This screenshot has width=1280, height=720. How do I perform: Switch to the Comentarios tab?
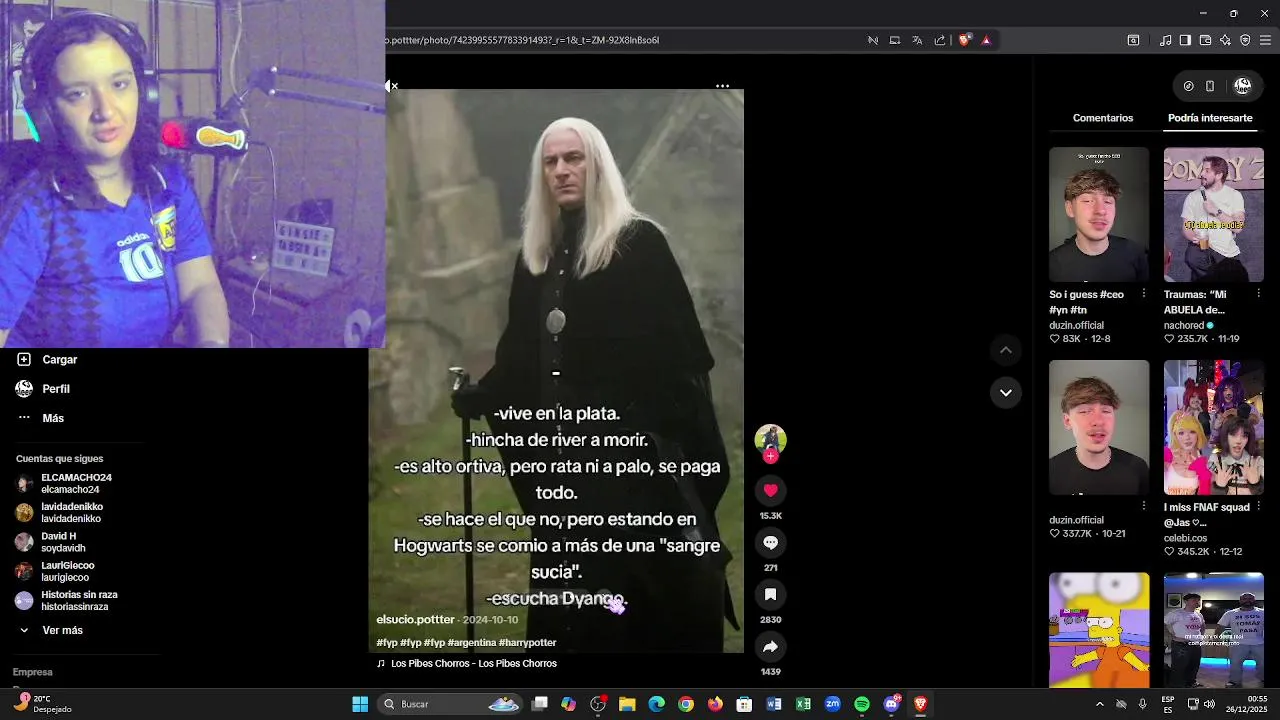click(x=1103, y=118)
